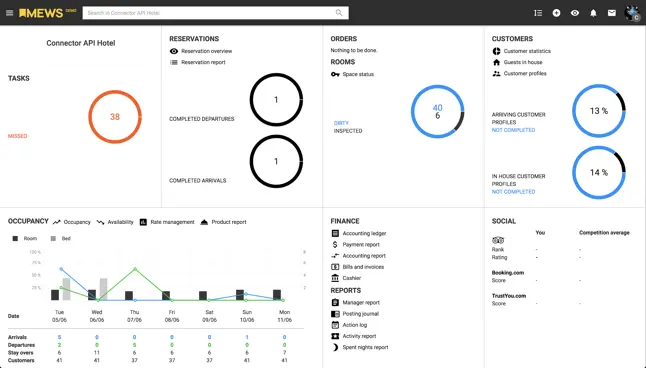Click the Cashier bank icon
The height and width of the screenshot is (368, 646).
coord(335,278)
